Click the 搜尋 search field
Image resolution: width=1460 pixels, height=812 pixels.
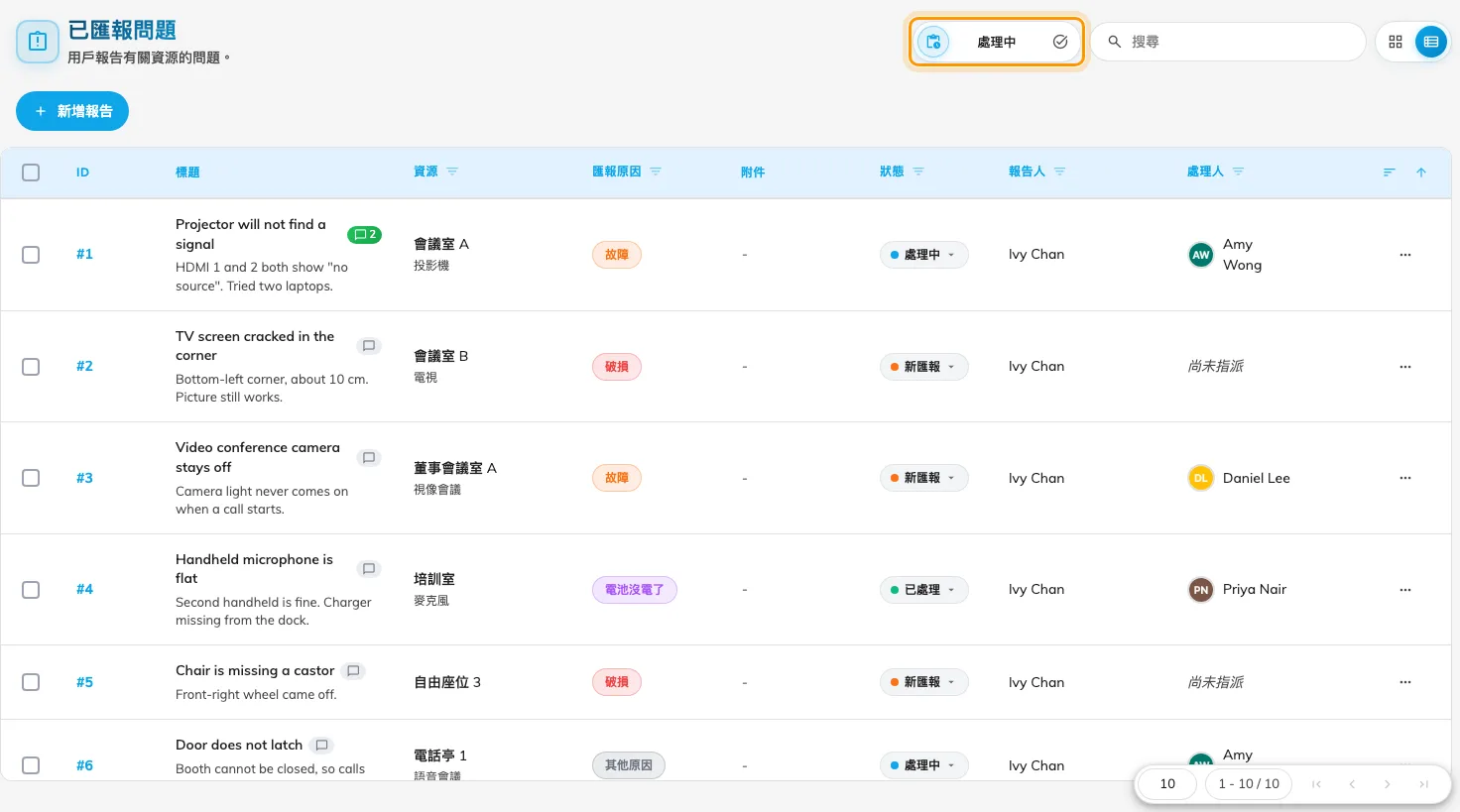click(x=1228, y=42)
